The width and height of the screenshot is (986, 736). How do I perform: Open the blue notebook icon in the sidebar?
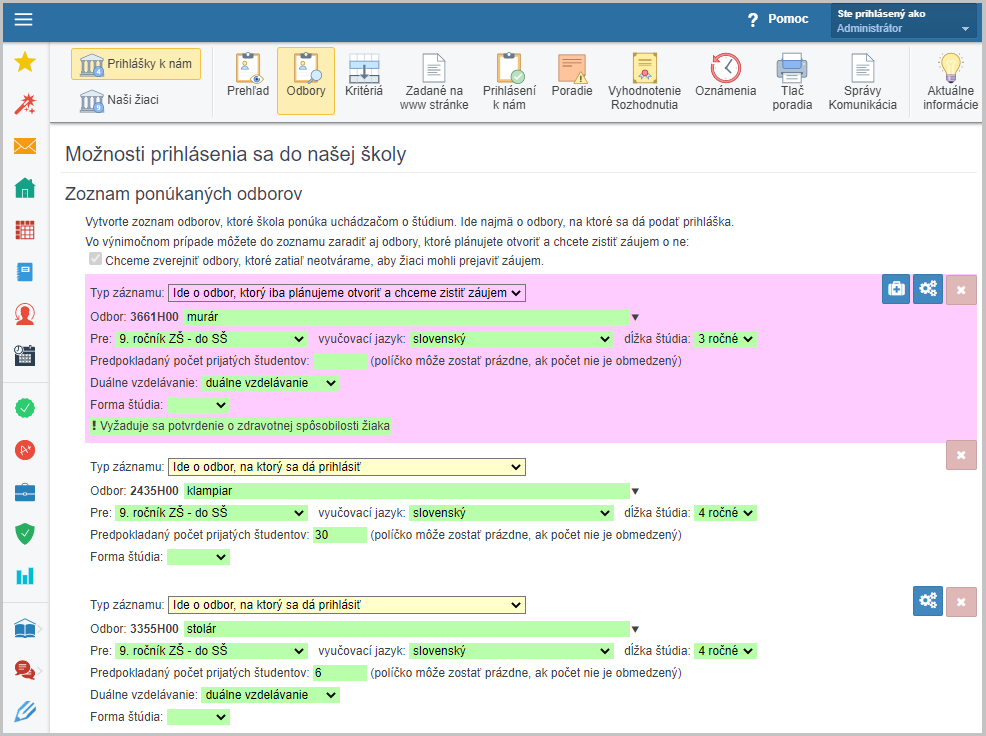pyautogui.click(x=25, y=272)
